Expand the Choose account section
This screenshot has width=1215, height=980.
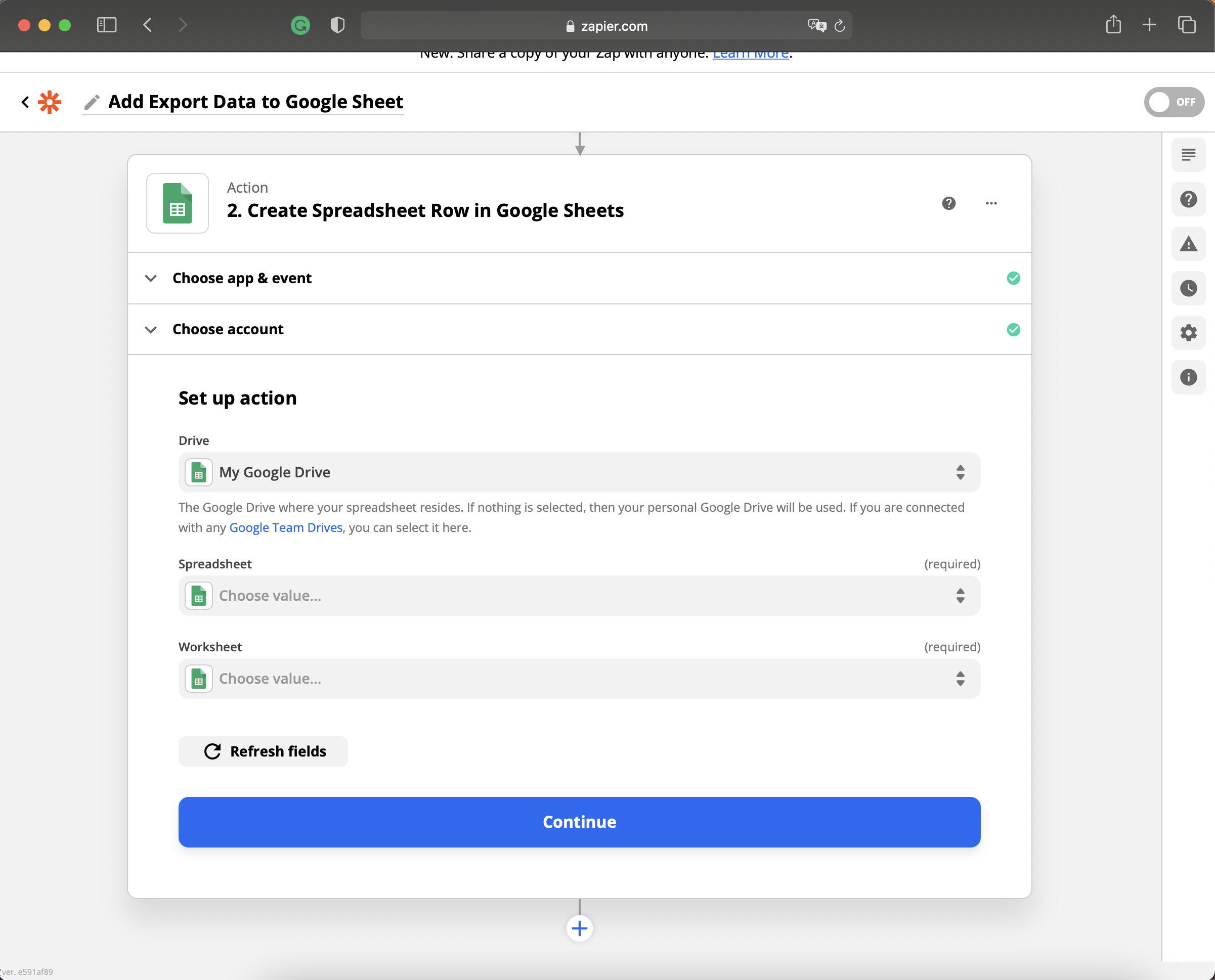228,329
